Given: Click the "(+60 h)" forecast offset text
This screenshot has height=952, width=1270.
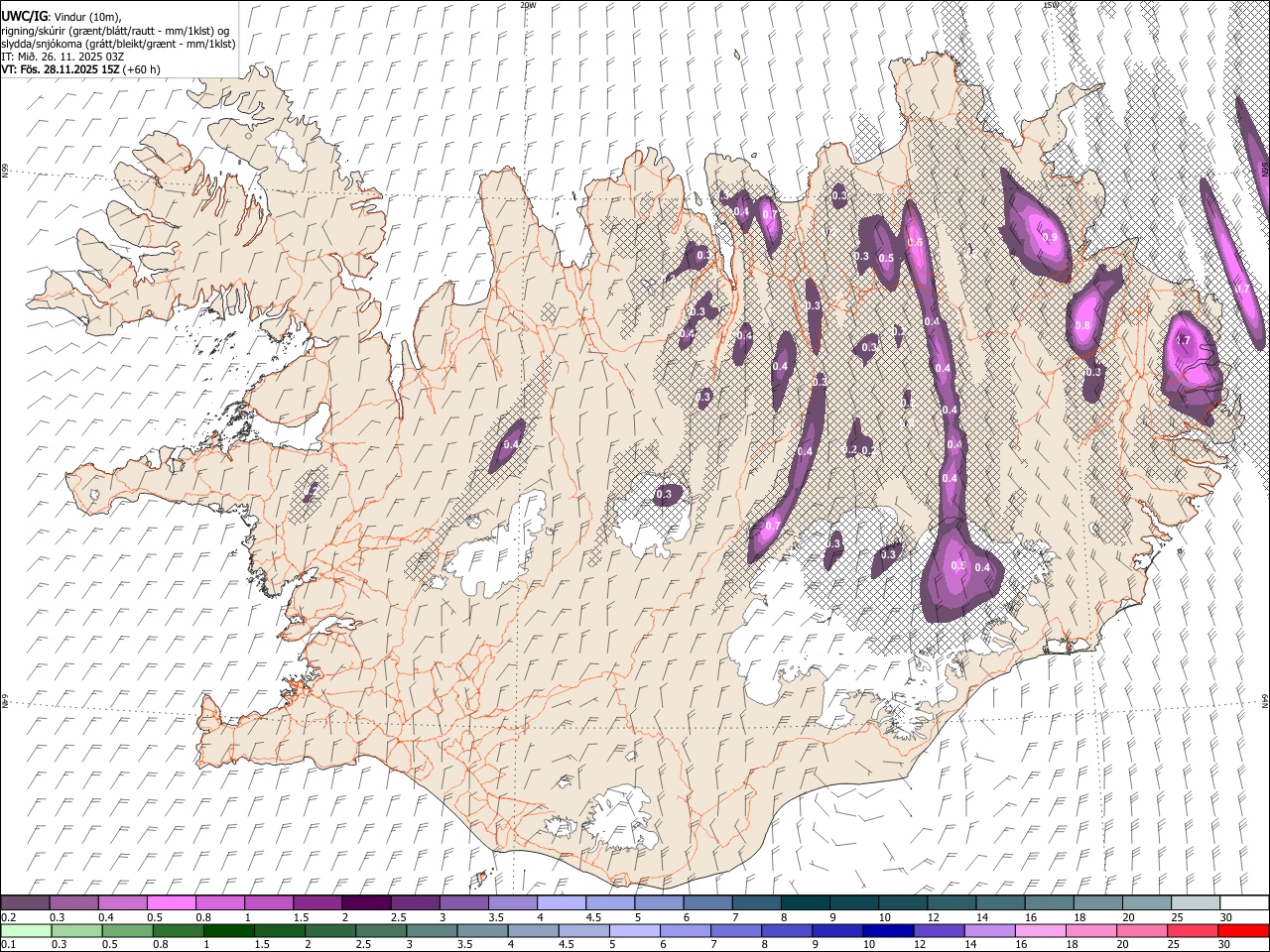Looking at the screenshot, I should pyautogui.click(x=142, y=69).
